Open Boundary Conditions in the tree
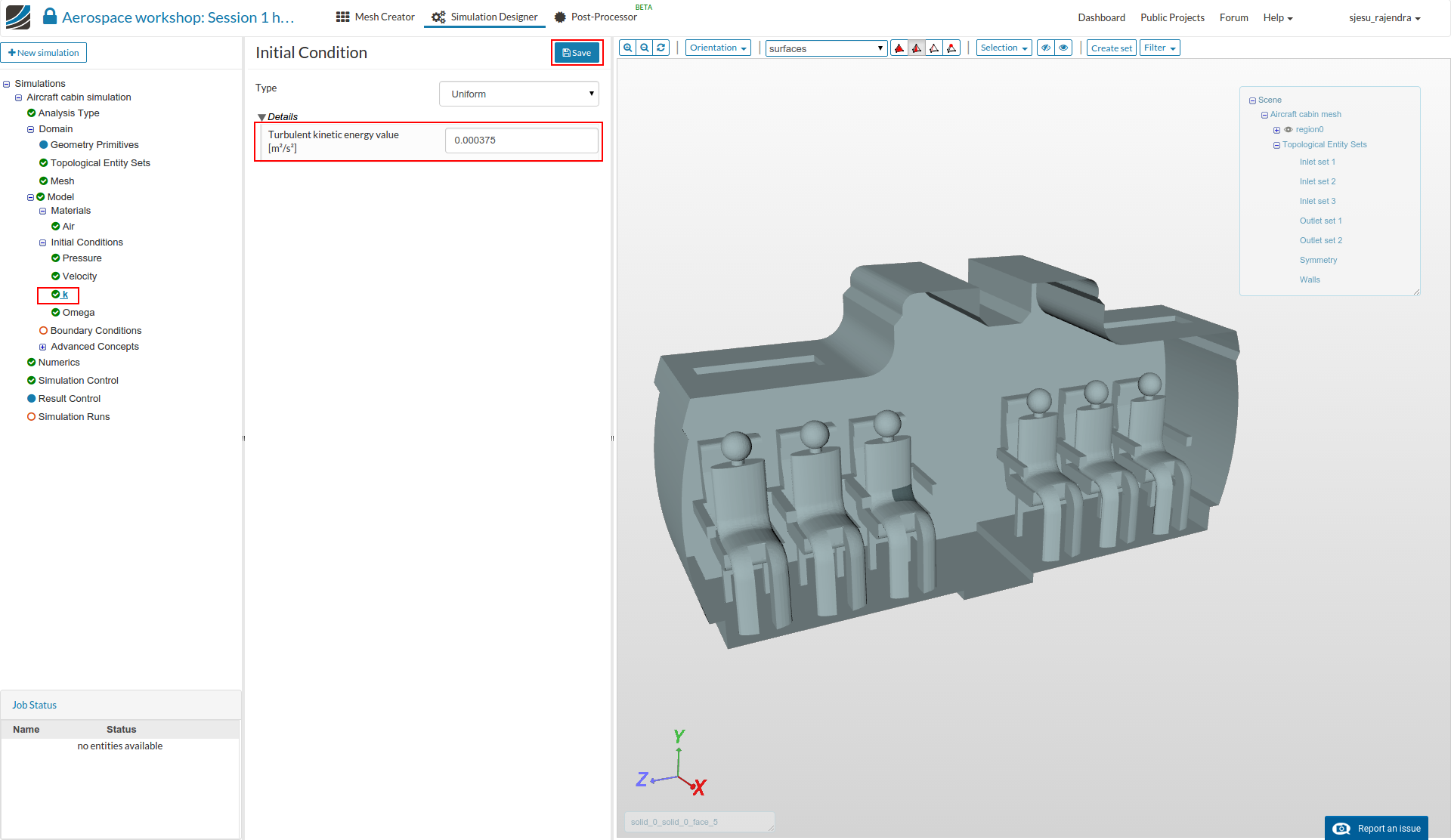 95,331
